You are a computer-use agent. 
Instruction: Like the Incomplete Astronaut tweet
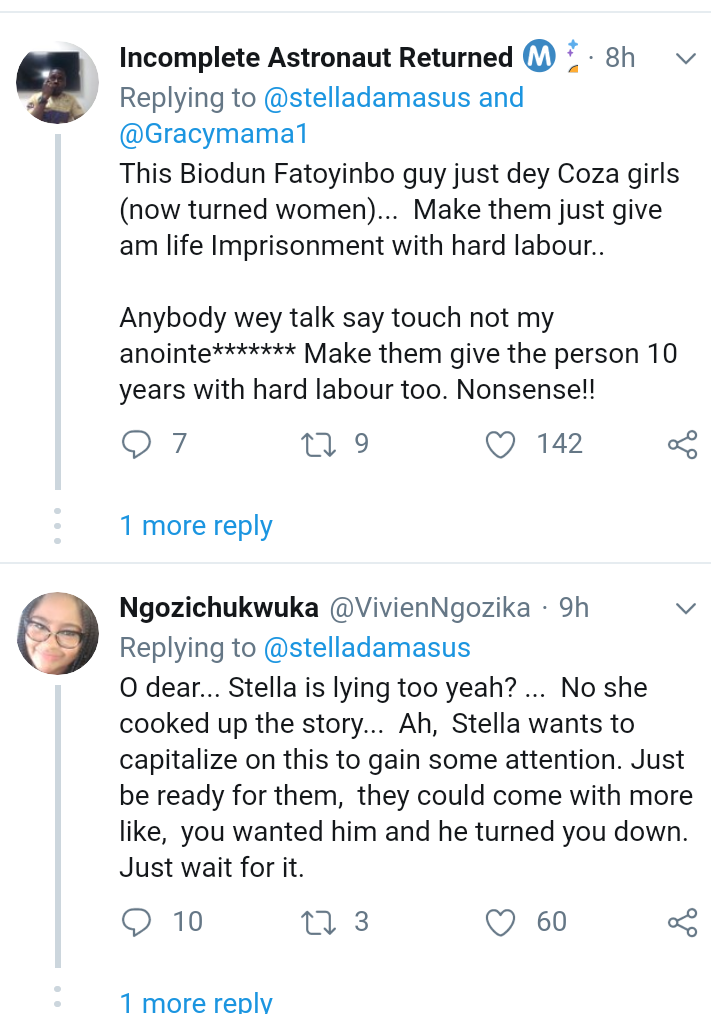pyautogui.click(x=499, y=445)
